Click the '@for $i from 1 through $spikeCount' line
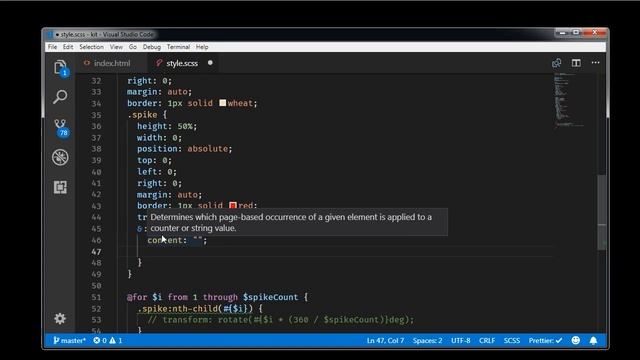 coord(218,297)
